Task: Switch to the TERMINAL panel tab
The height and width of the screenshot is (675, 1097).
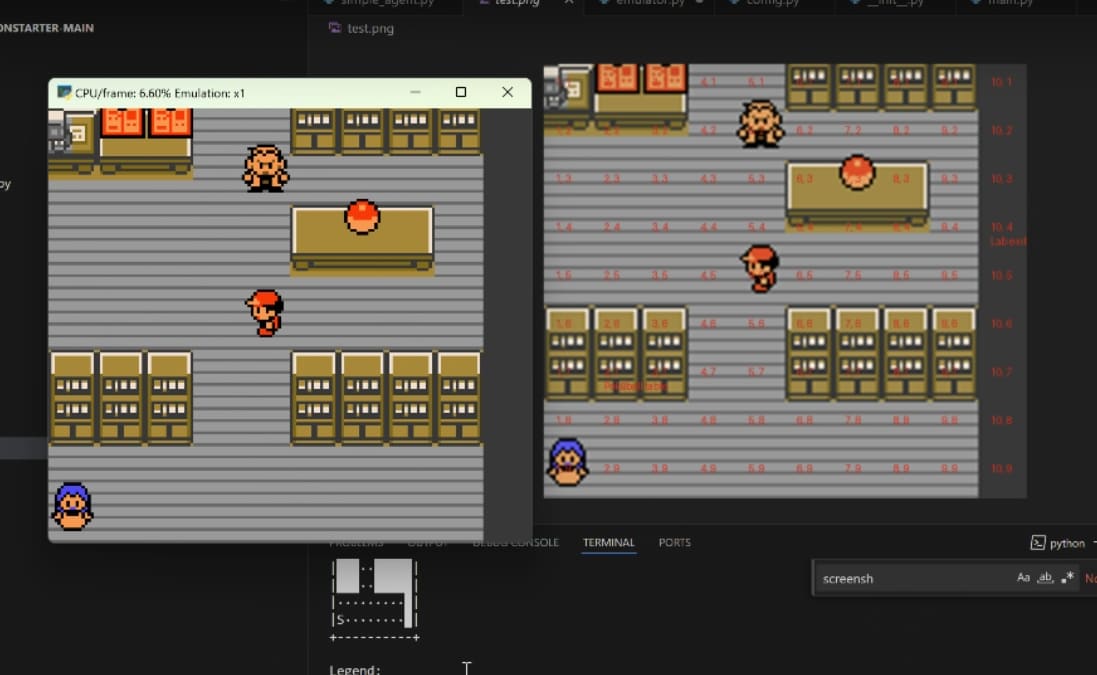Action: (x=609, y=542)
